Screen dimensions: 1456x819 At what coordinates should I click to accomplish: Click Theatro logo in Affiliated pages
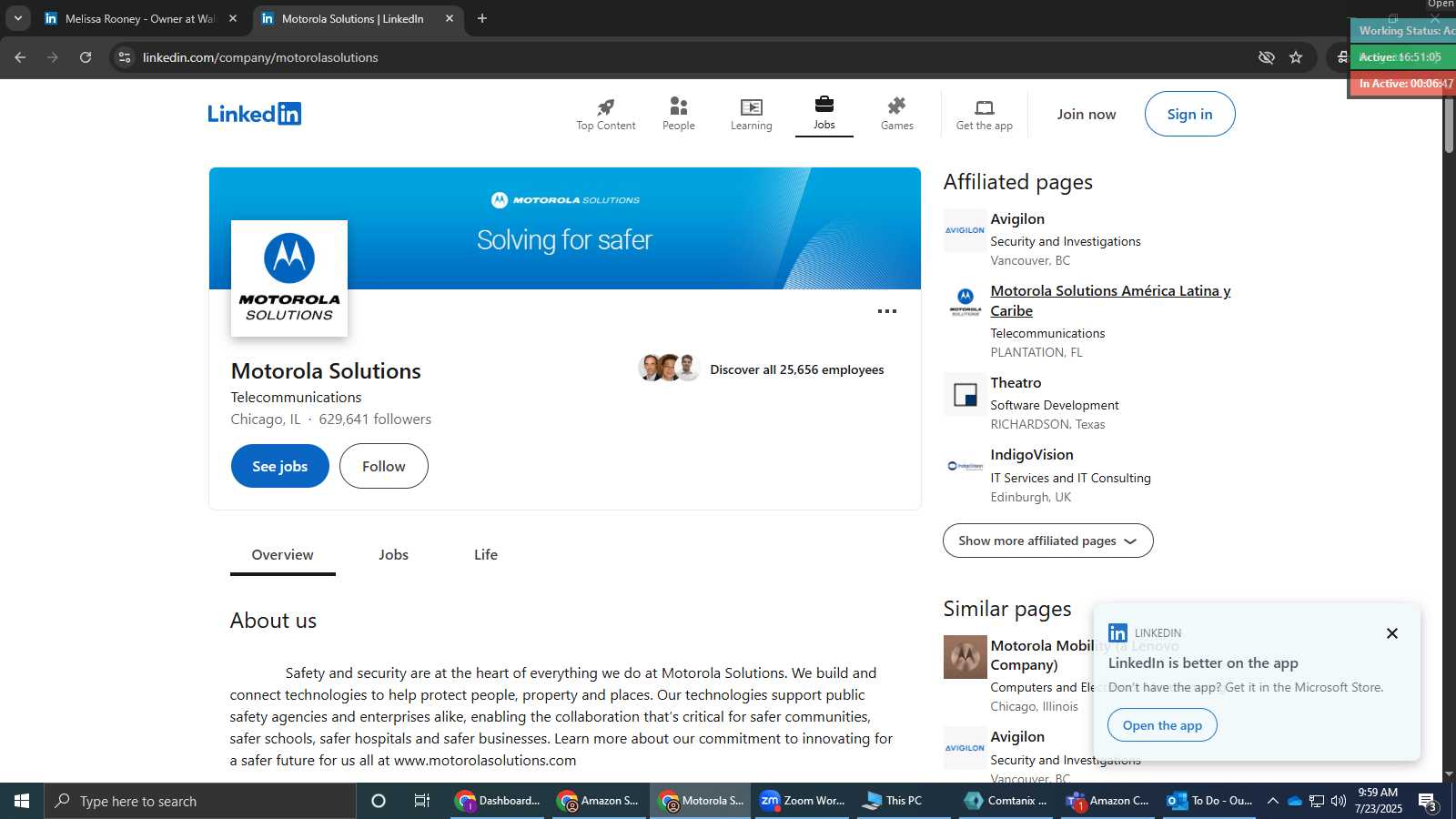click(965, 394)
